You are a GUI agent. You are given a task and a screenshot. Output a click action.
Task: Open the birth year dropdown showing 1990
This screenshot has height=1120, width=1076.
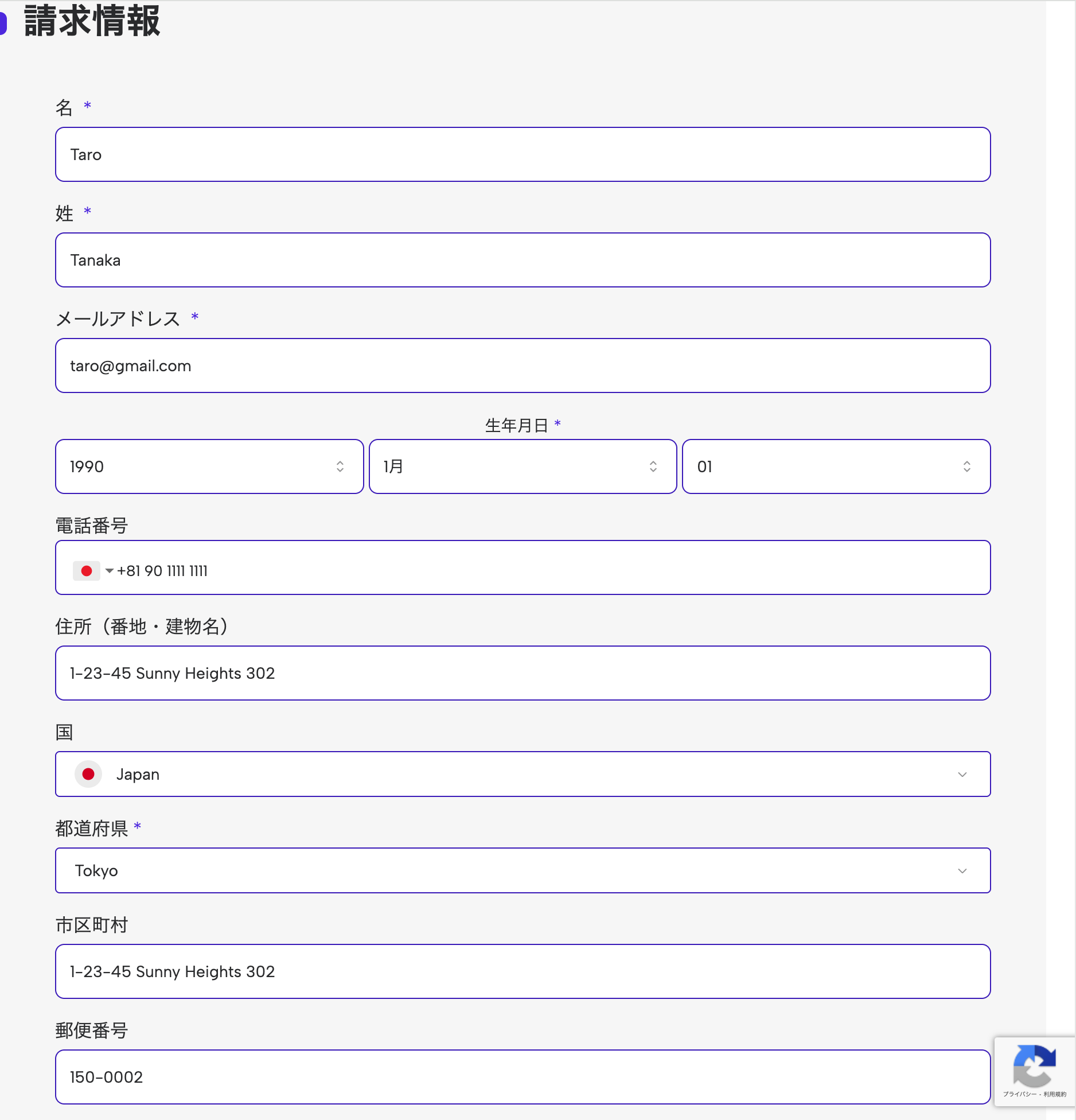(209, 466)
